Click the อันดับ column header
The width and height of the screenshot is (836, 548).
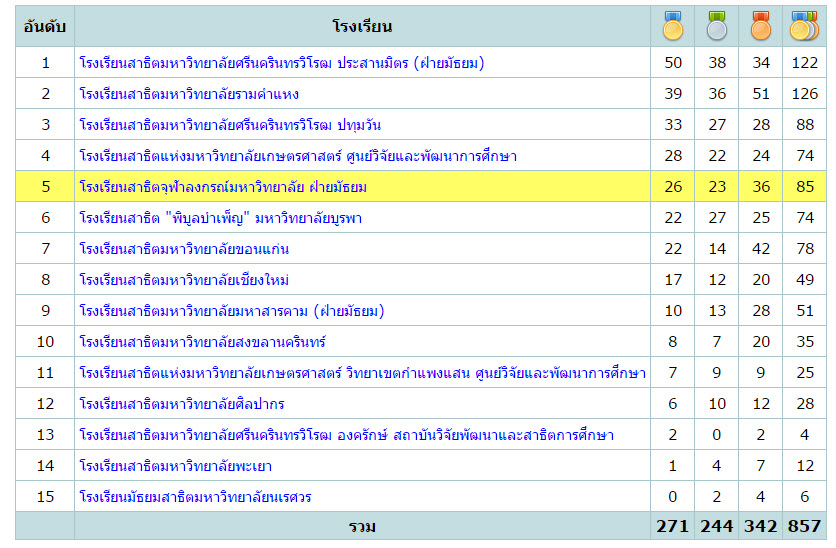tap(45, 26)
